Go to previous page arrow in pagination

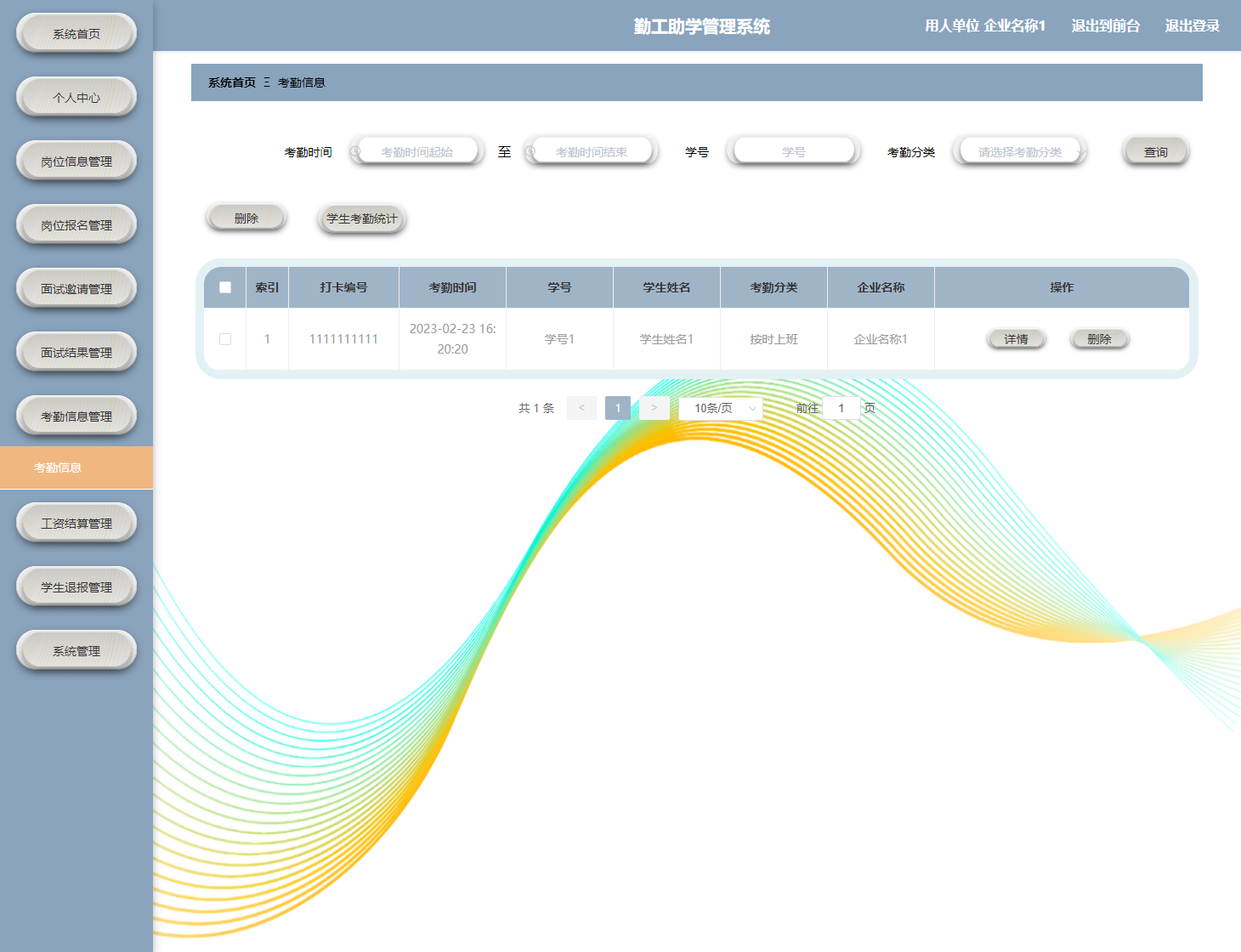pyautogui.click(x=581, y=408)
